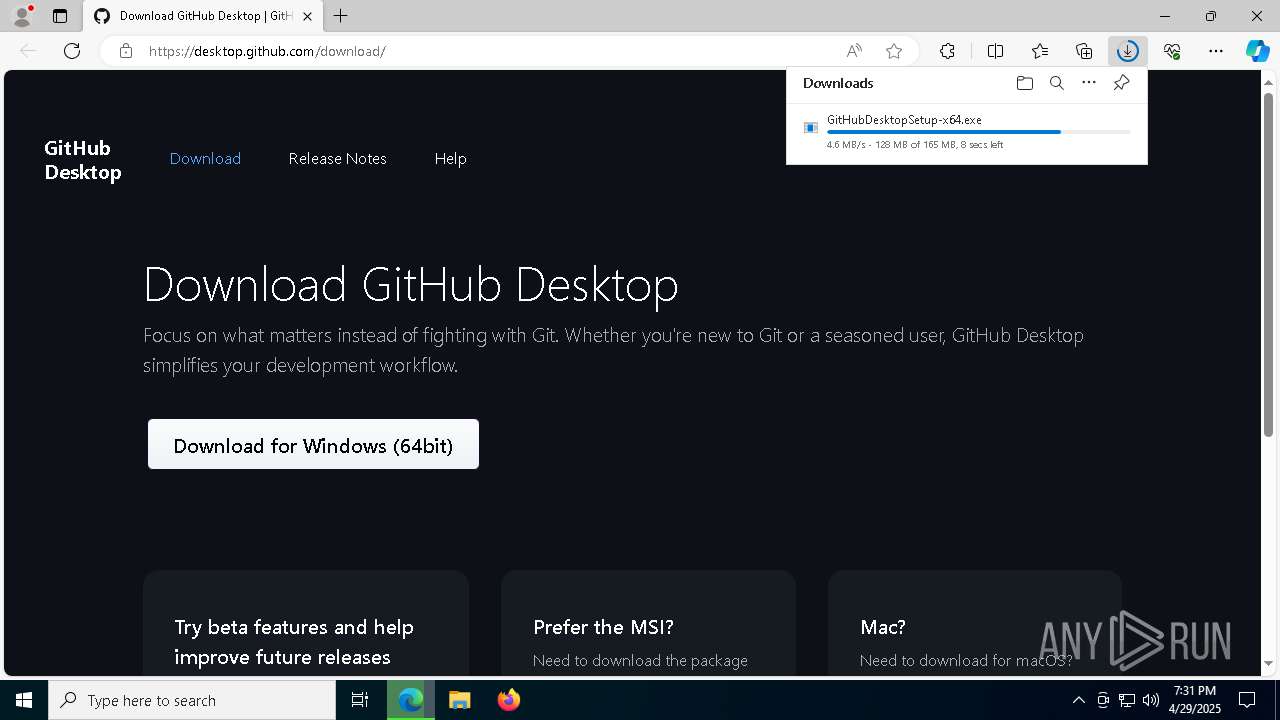This screenshot has width=1280, height=720.
Task: Open the clock and calendar flyout
Action: pos(1195,700)
